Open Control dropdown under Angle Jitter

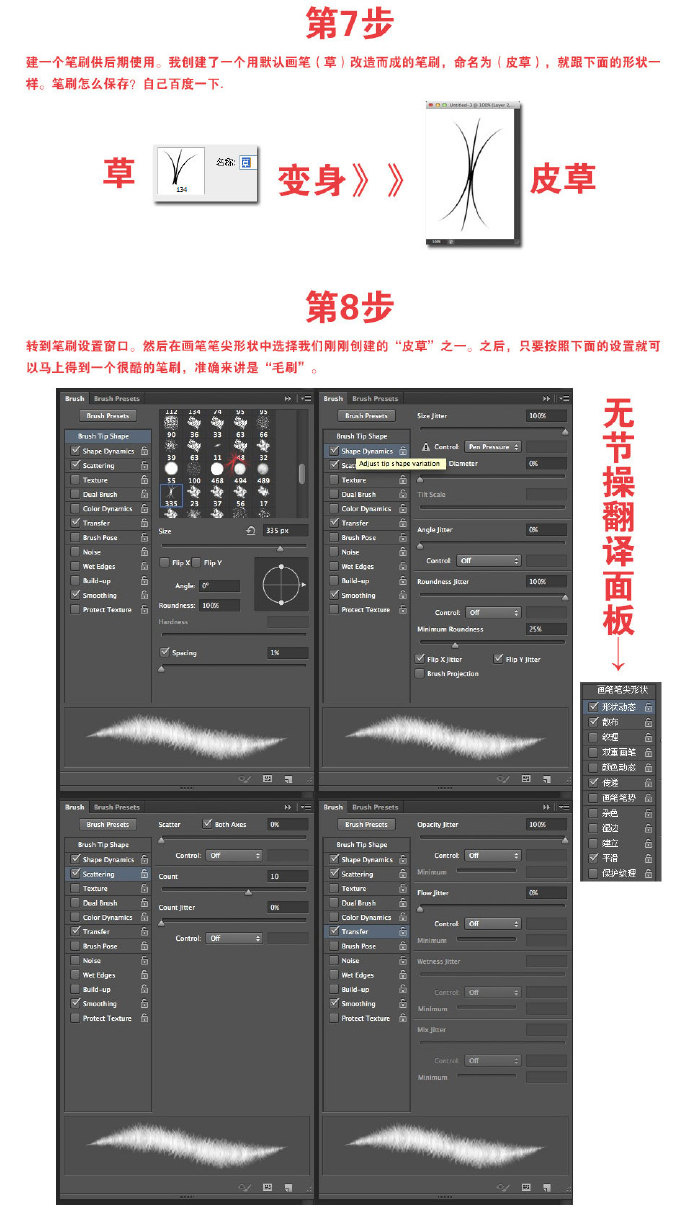(489, 561)
